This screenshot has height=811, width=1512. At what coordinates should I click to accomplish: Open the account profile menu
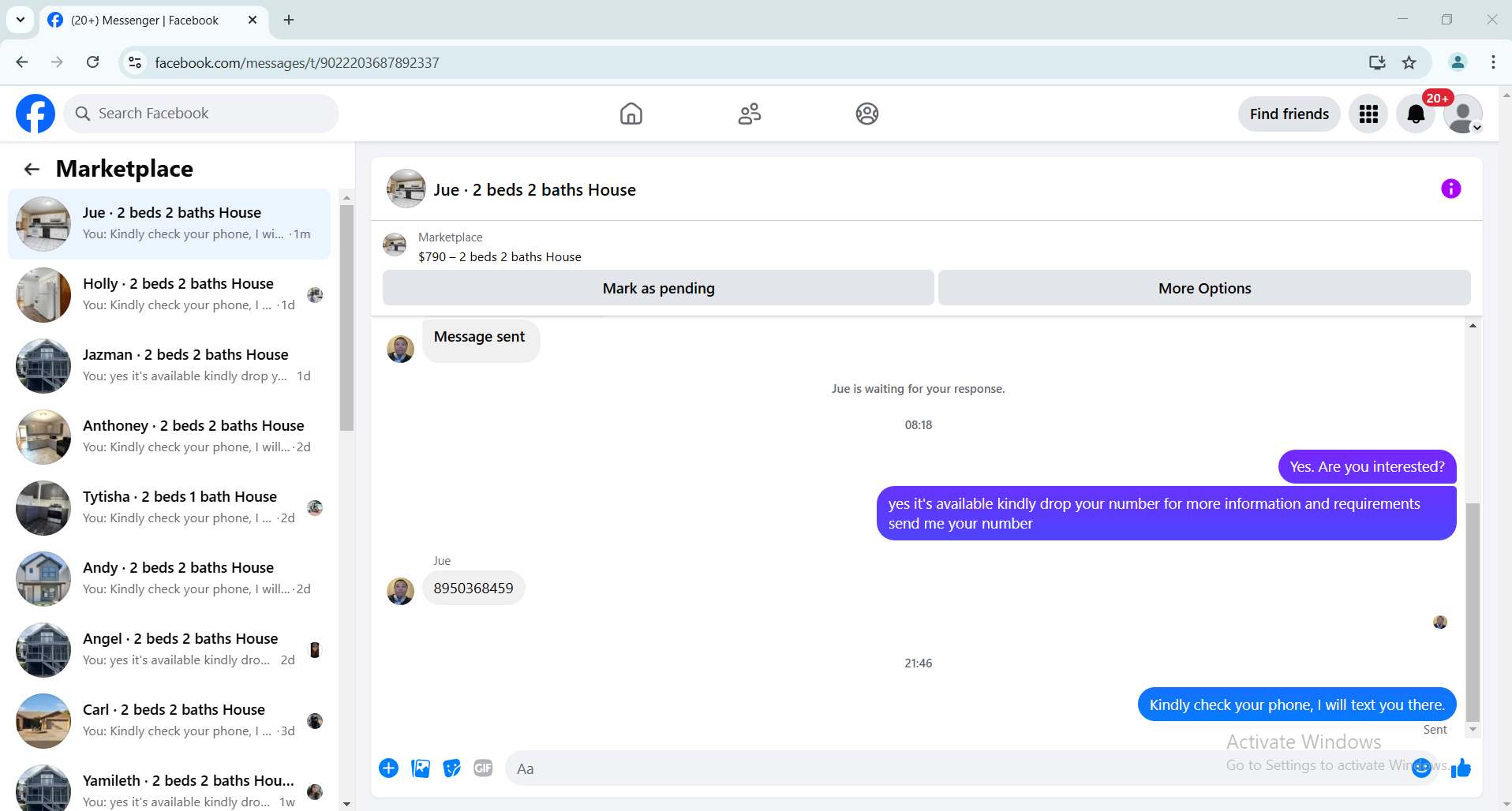1463,114
